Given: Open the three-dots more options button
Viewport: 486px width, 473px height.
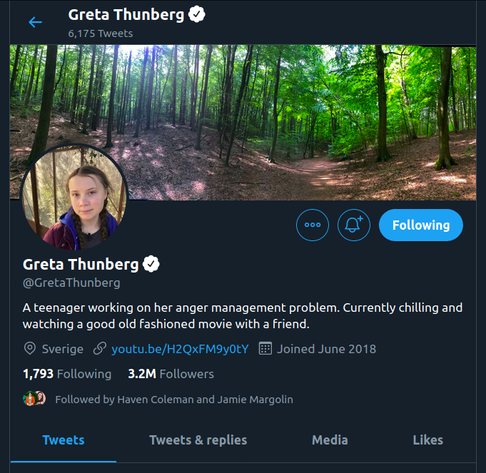Looking at the screenshot, I should coord(312,225).
